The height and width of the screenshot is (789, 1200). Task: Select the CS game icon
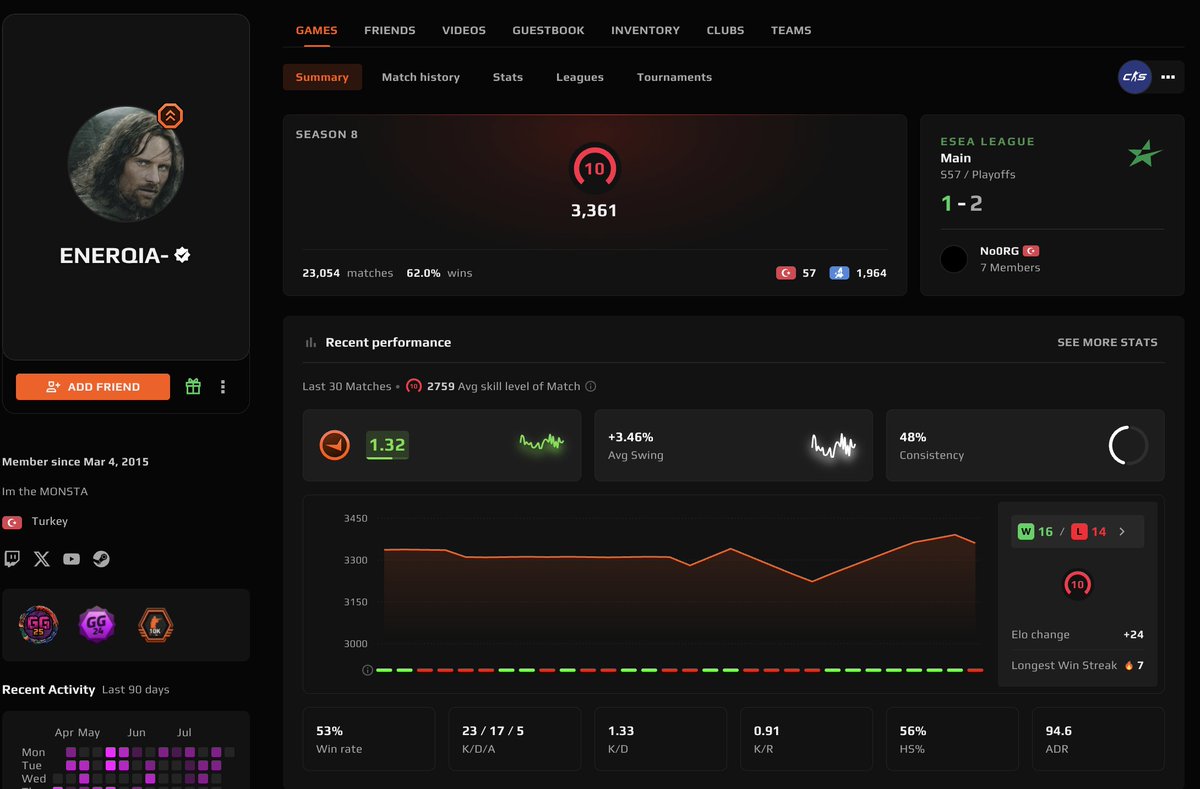coord(1135,77)
